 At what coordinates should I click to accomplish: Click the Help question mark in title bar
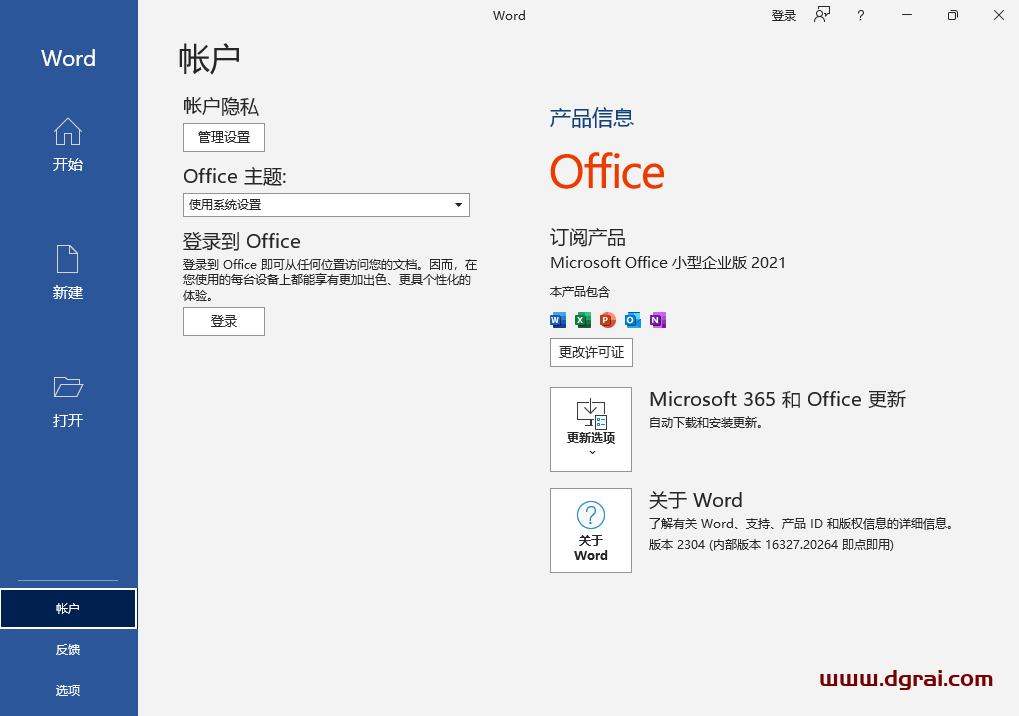860,15
